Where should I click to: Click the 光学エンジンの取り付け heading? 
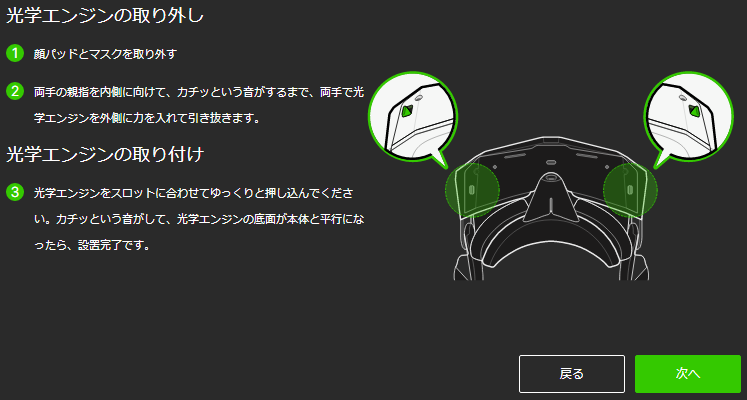[x=105, y=154]
